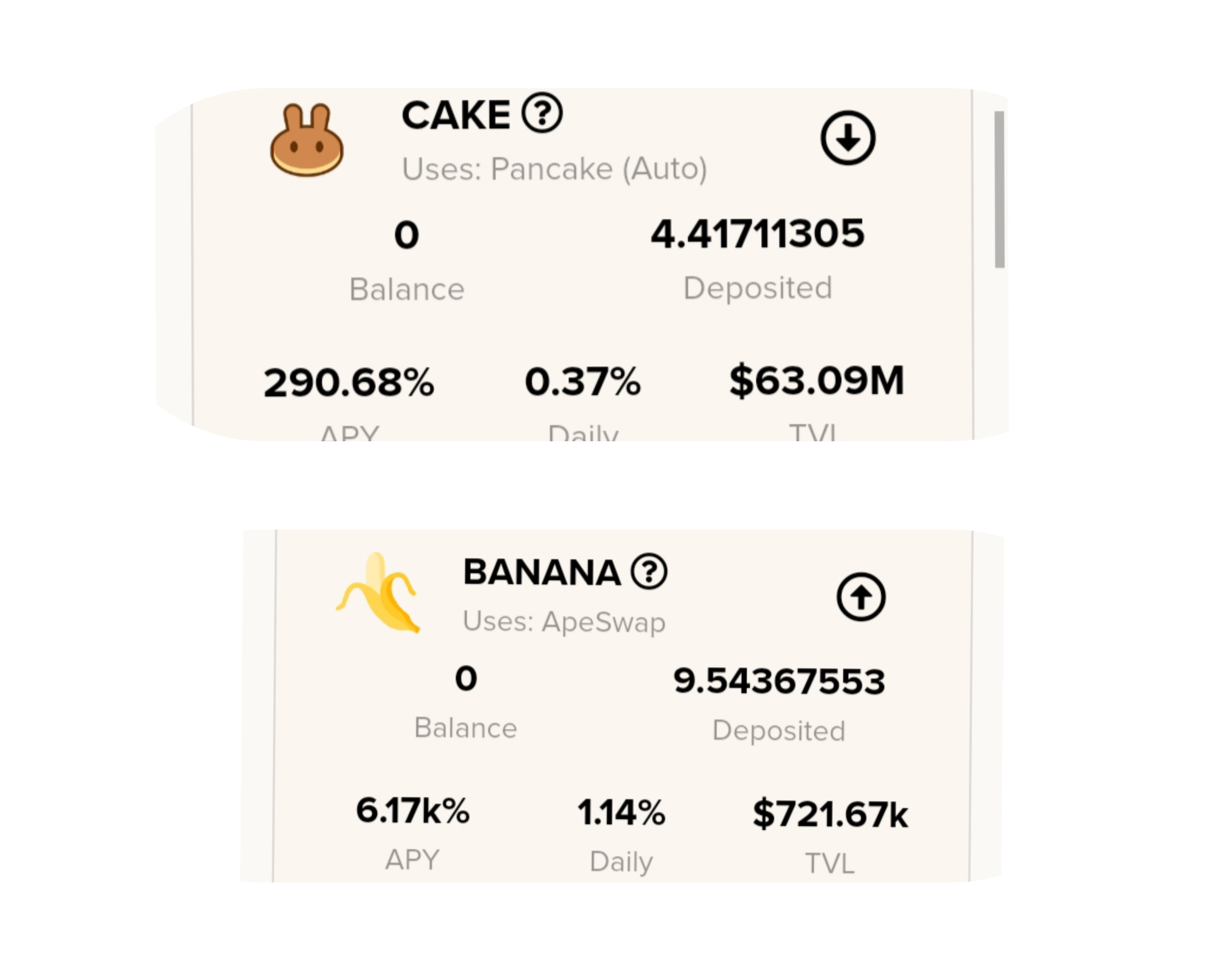Image resolution: width=1225 pixels, height=980 pixels.
Task: Click the Uses: ApeSwap label
Action: coord(564,622)
